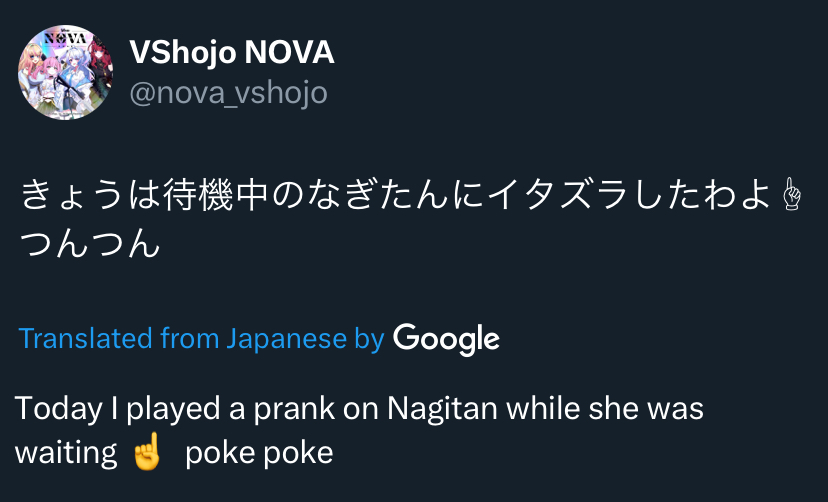
Task: Click the words 'poke poke'
Action: (x=258, y=453)
